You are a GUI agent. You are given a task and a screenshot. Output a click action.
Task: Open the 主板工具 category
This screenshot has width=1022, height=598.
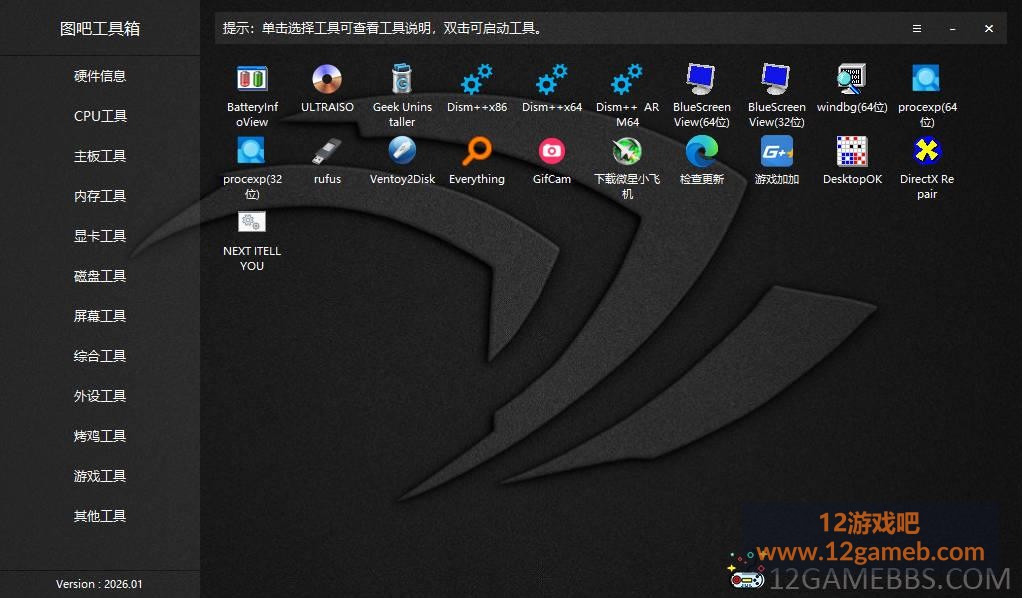pos(100,157)
